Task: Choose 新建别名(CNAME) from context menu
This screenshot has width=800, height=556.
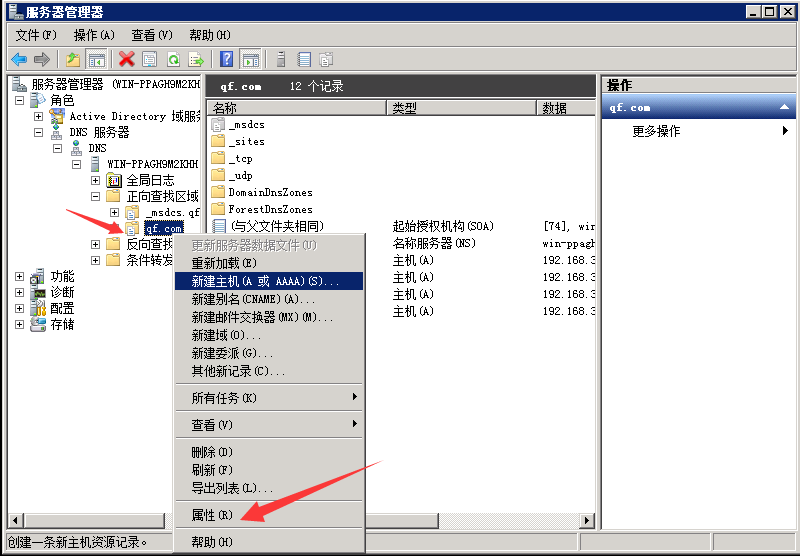Action: tap(269, 299)
